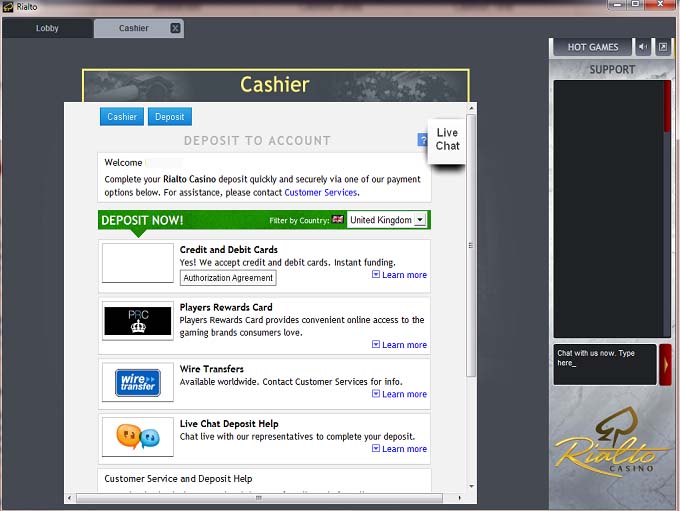Click the Live Chat speech bubbles icon
This screenshot has height=511, width=680.
click(x=138, y=437)
